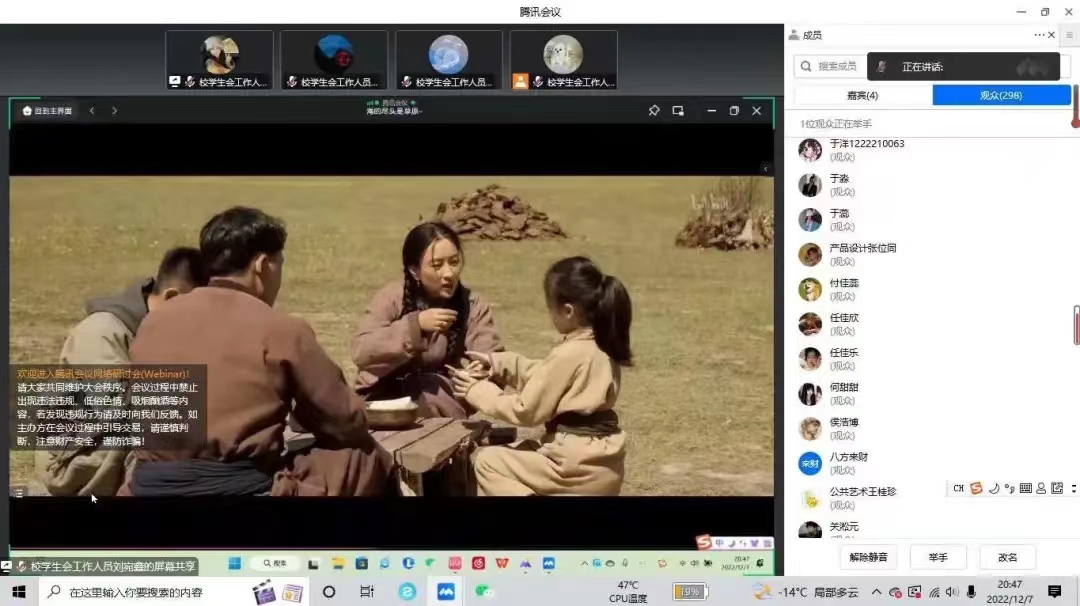Click the search magnifier icon in member search
The width and height of the screenshot is (1080, 606).
pos(806,66)
